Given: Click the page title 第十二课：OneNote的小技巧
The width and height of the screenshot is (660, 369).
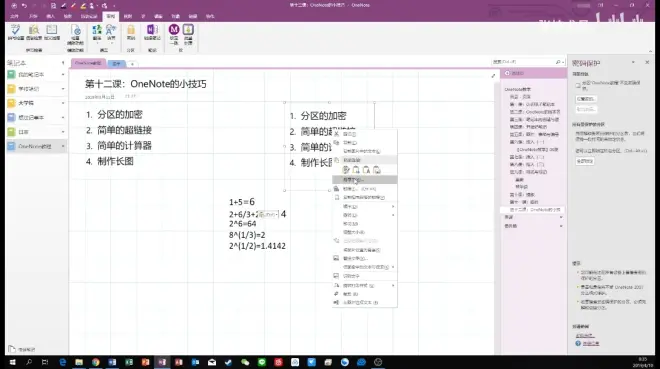Looking at the screenshot, I should (146, 84).
